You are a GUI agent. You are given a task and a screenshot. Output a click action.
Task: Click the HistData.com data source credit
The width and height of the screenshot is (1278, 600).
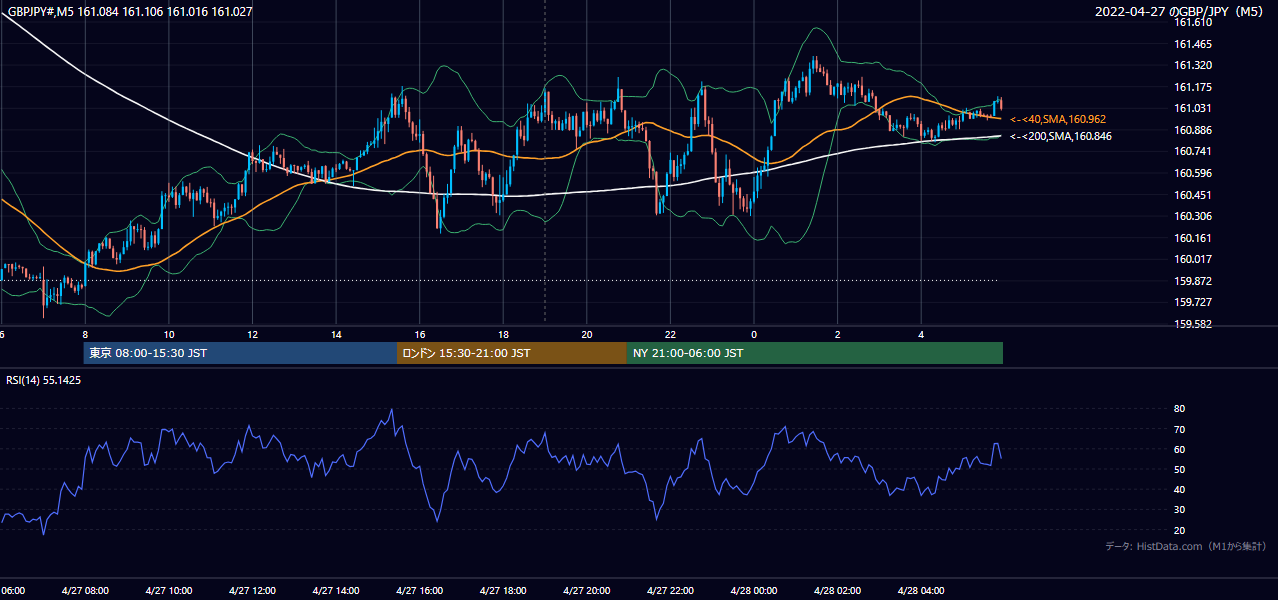[x=1185, y=546]
